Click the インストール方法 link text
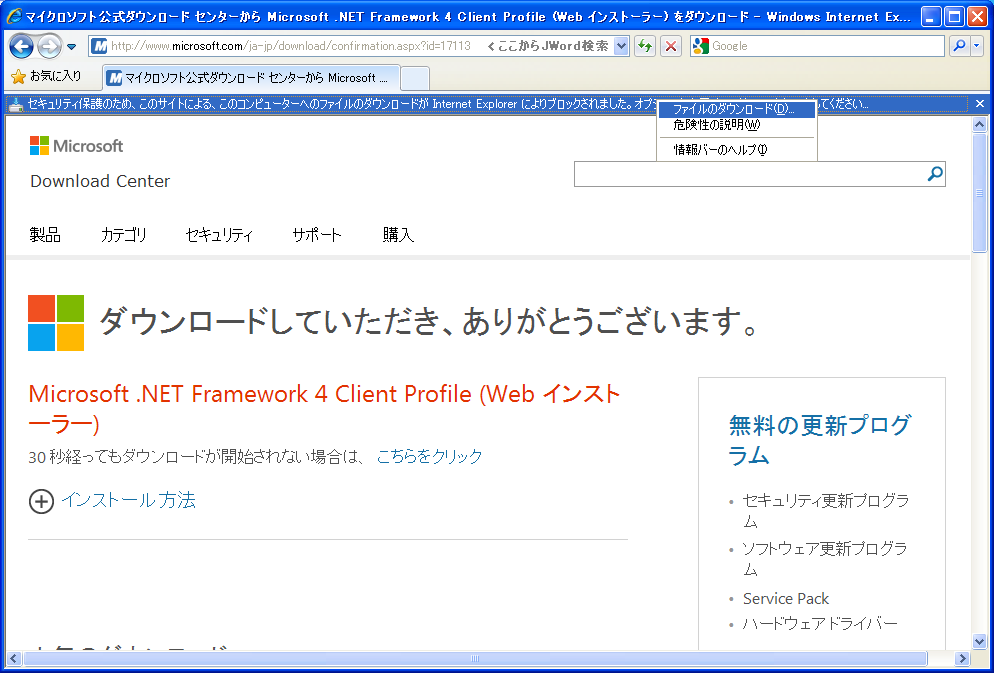The width and height of the screenshot is (994, 673). coord(129,500)
